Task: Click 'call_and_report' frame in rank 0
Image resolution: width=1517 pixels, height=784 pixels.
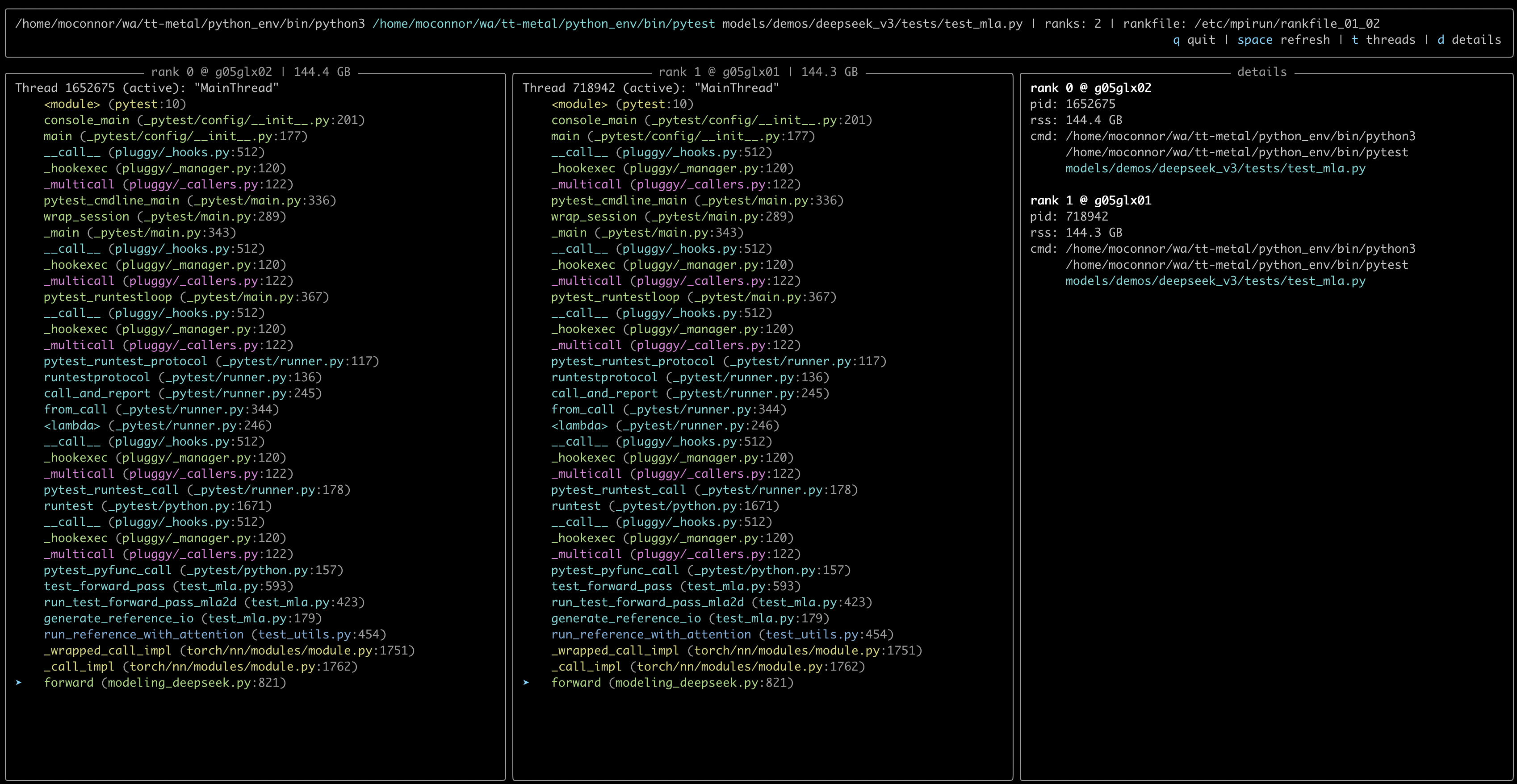Action: coord(183,394)
